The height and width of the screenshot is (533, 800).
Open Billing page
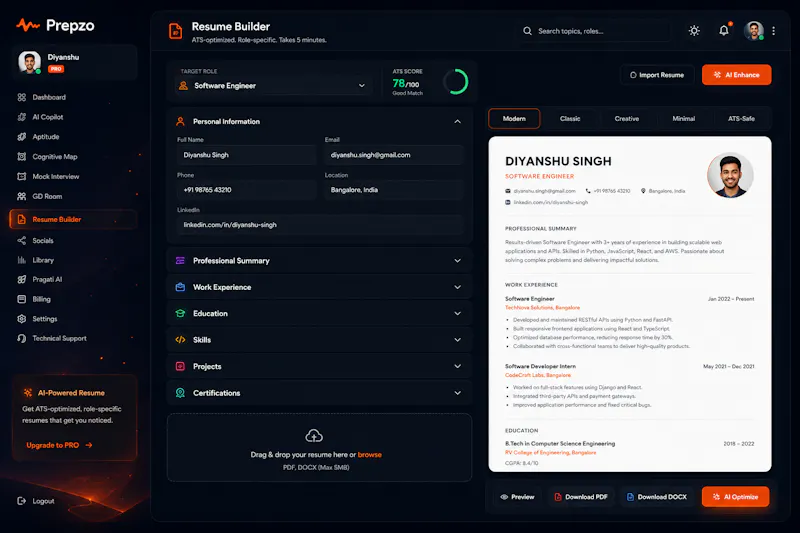point(34,299)
